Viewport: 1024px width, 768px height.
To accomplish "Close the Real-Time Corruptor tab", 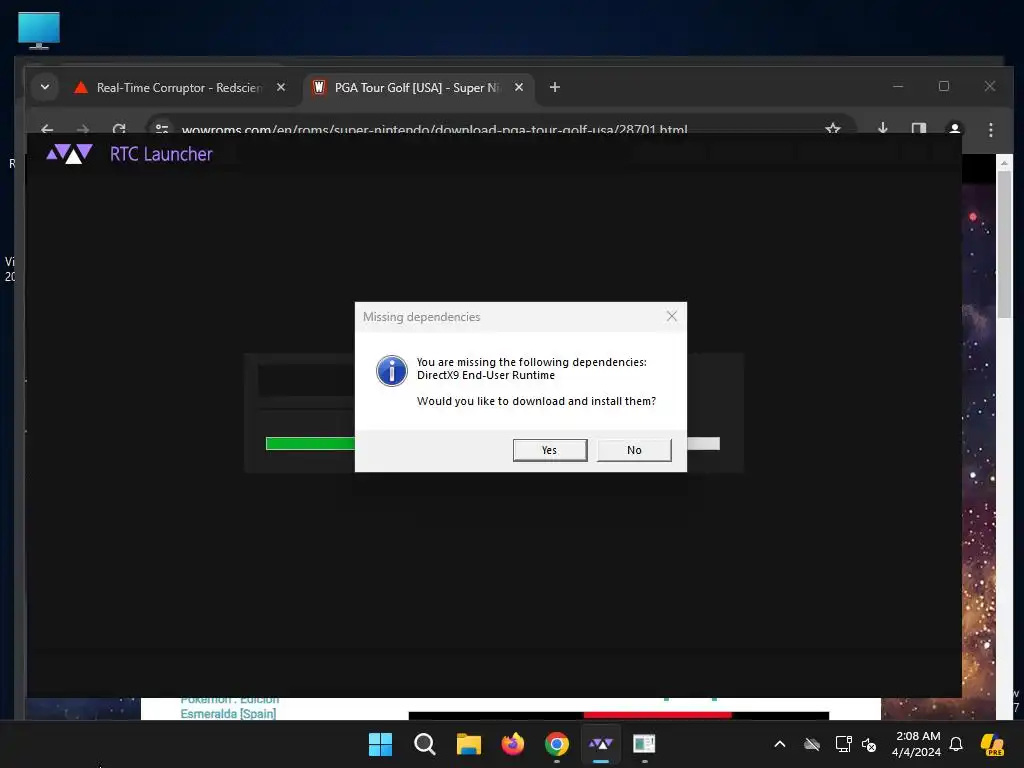I will coord(281,87).
